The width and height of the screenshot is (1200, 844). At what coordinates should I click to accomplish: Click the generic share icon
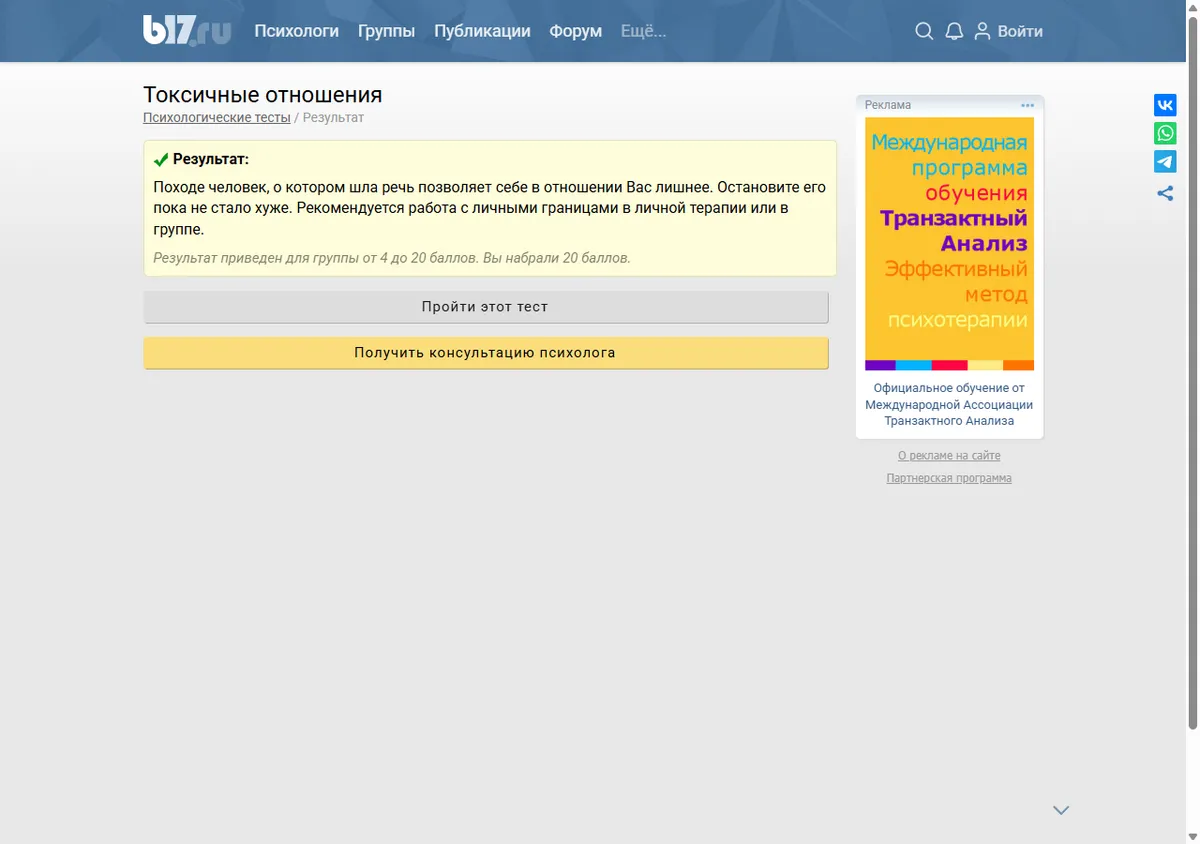1165,193
